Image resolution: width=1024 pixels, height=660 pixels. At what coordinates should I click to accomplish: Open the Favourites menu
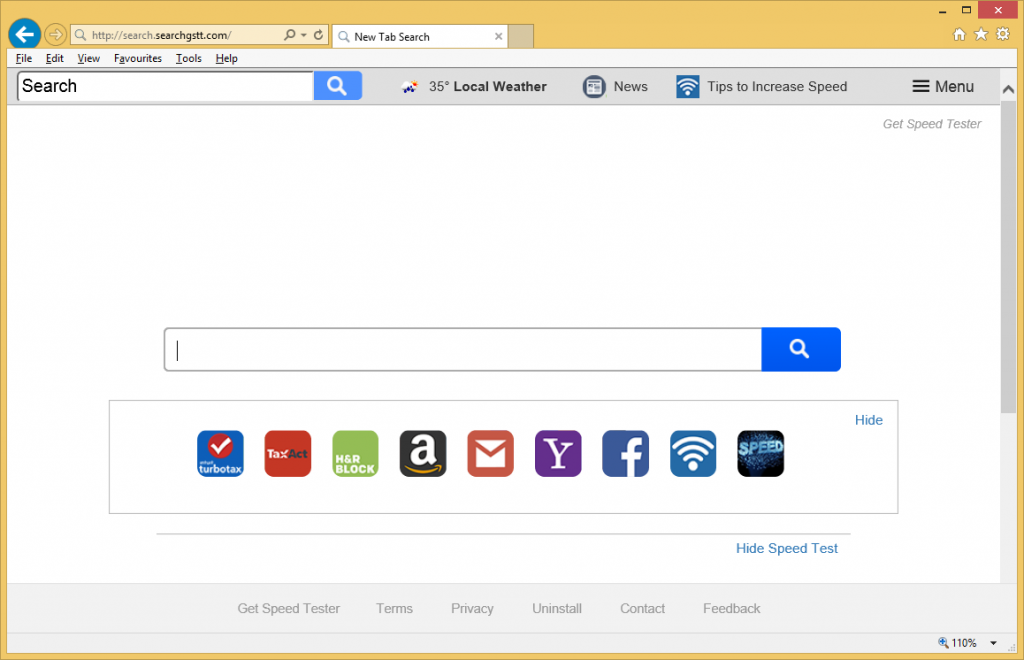coord(138,58)
